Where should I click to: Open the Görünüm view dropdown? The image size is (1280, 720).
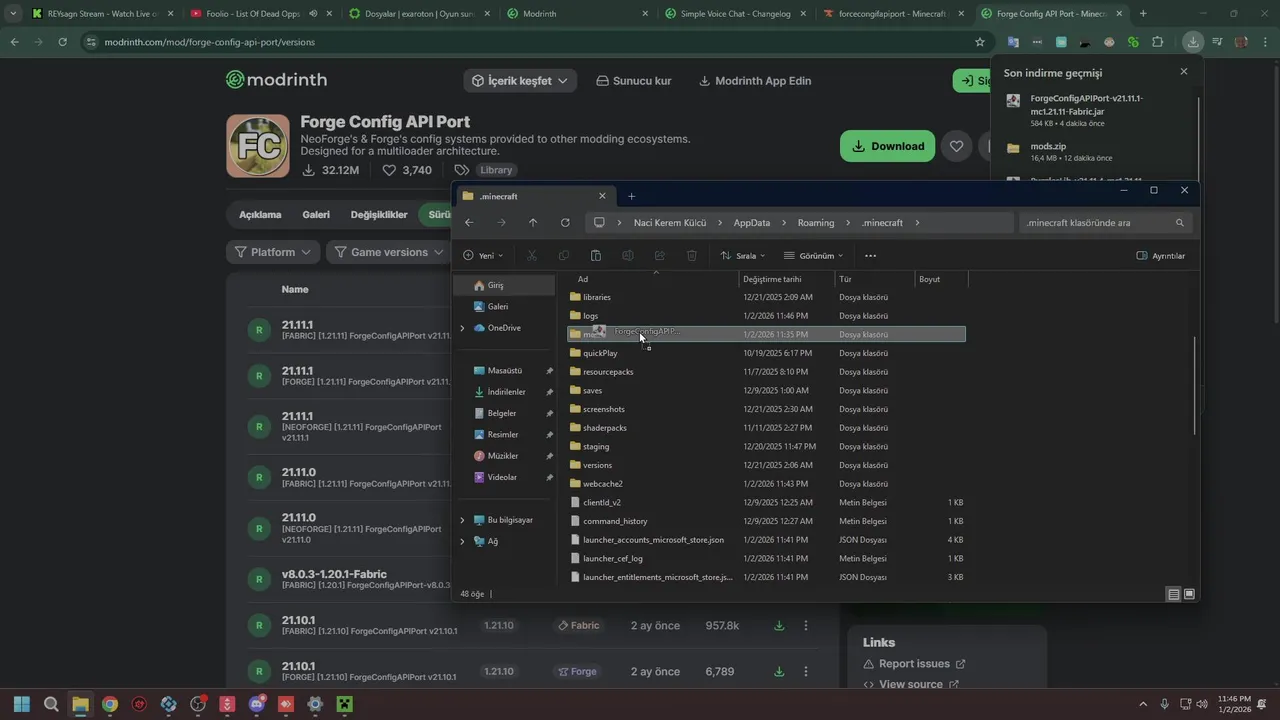(x=814, y=256)
